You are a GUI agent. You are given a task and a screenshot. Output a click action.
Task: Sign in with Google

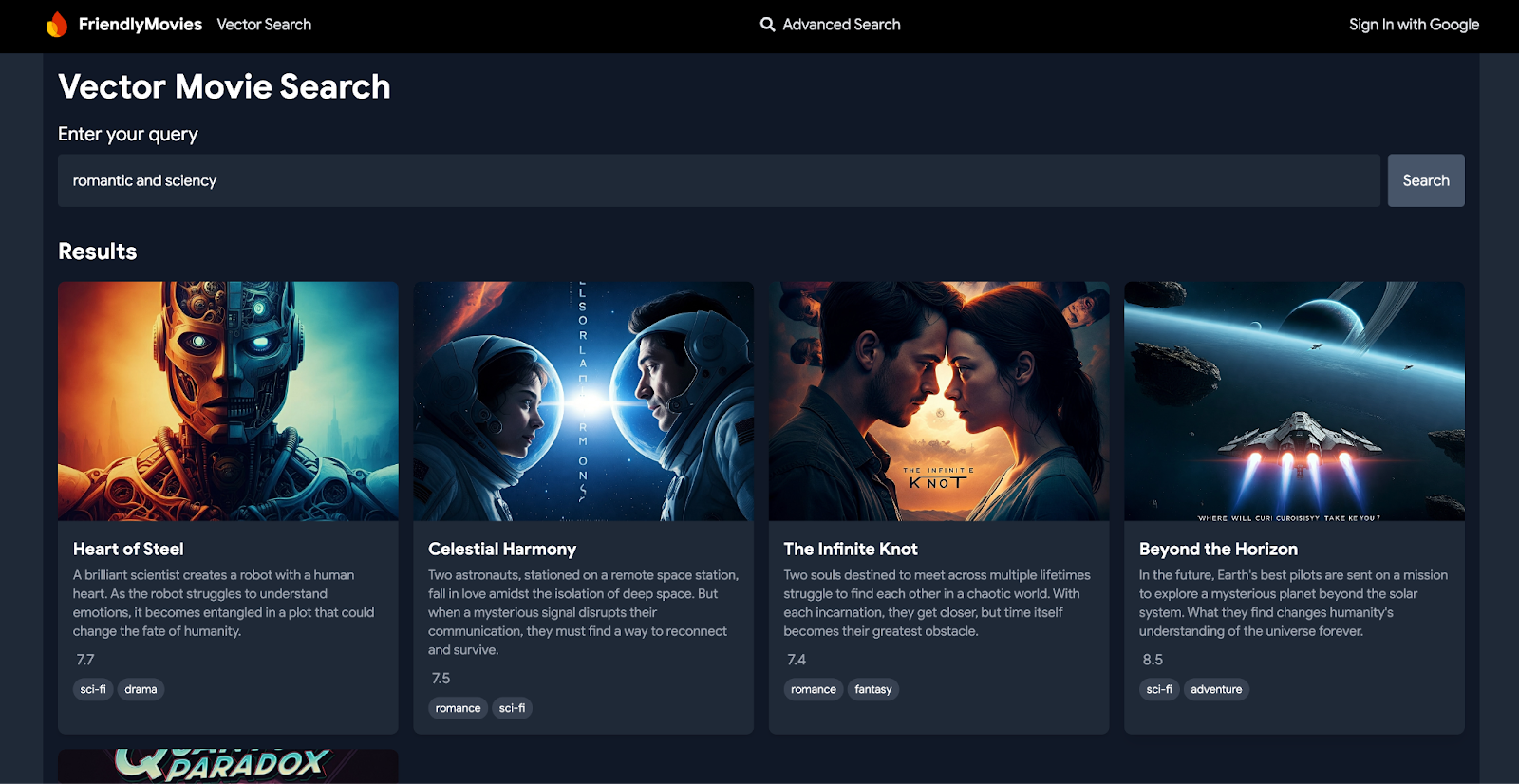click(x=1414, y=25)
